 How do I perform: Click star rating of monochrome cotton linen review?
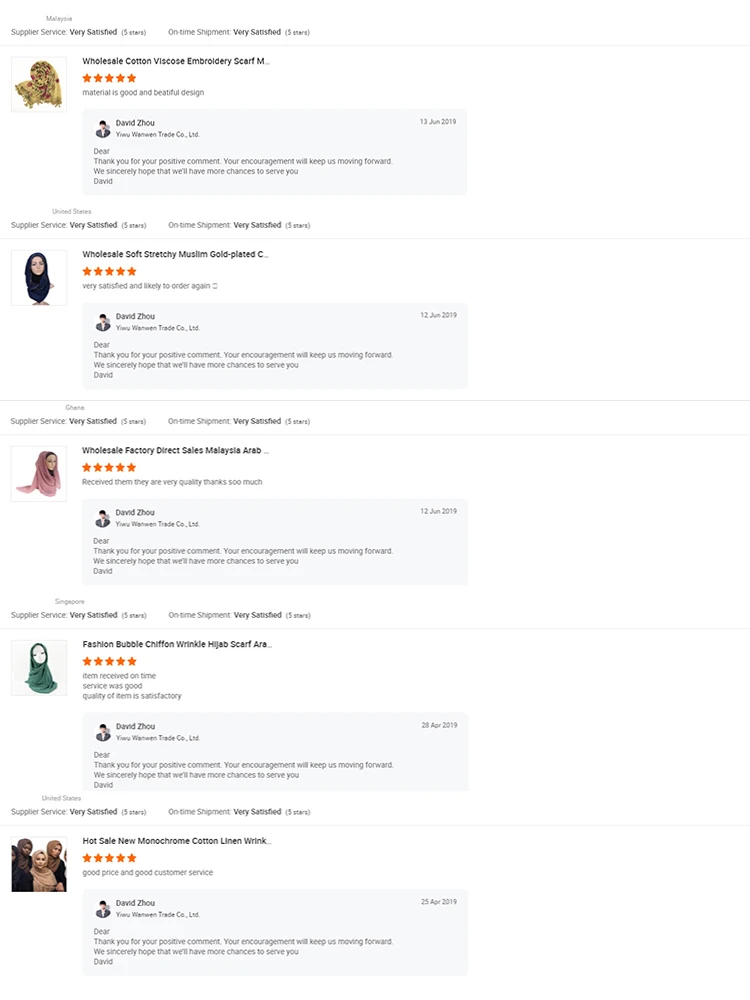pos(109,858)
